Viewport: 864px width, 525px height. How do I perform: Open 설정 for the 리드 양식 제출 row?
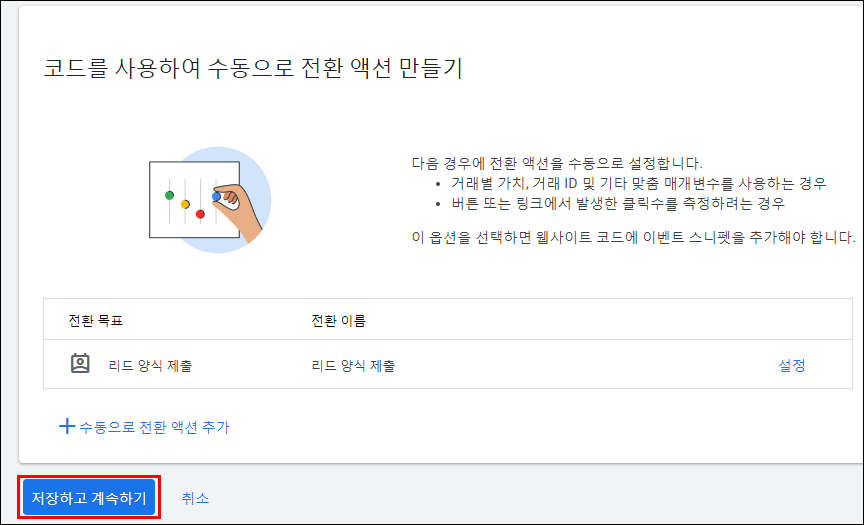(791, 365)
